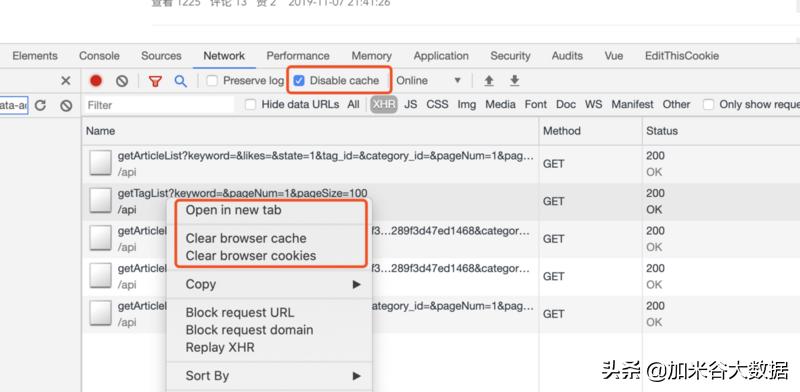The image size is (800, 392).
Task: Filter requests by Manifest
Action: [632, 105]
